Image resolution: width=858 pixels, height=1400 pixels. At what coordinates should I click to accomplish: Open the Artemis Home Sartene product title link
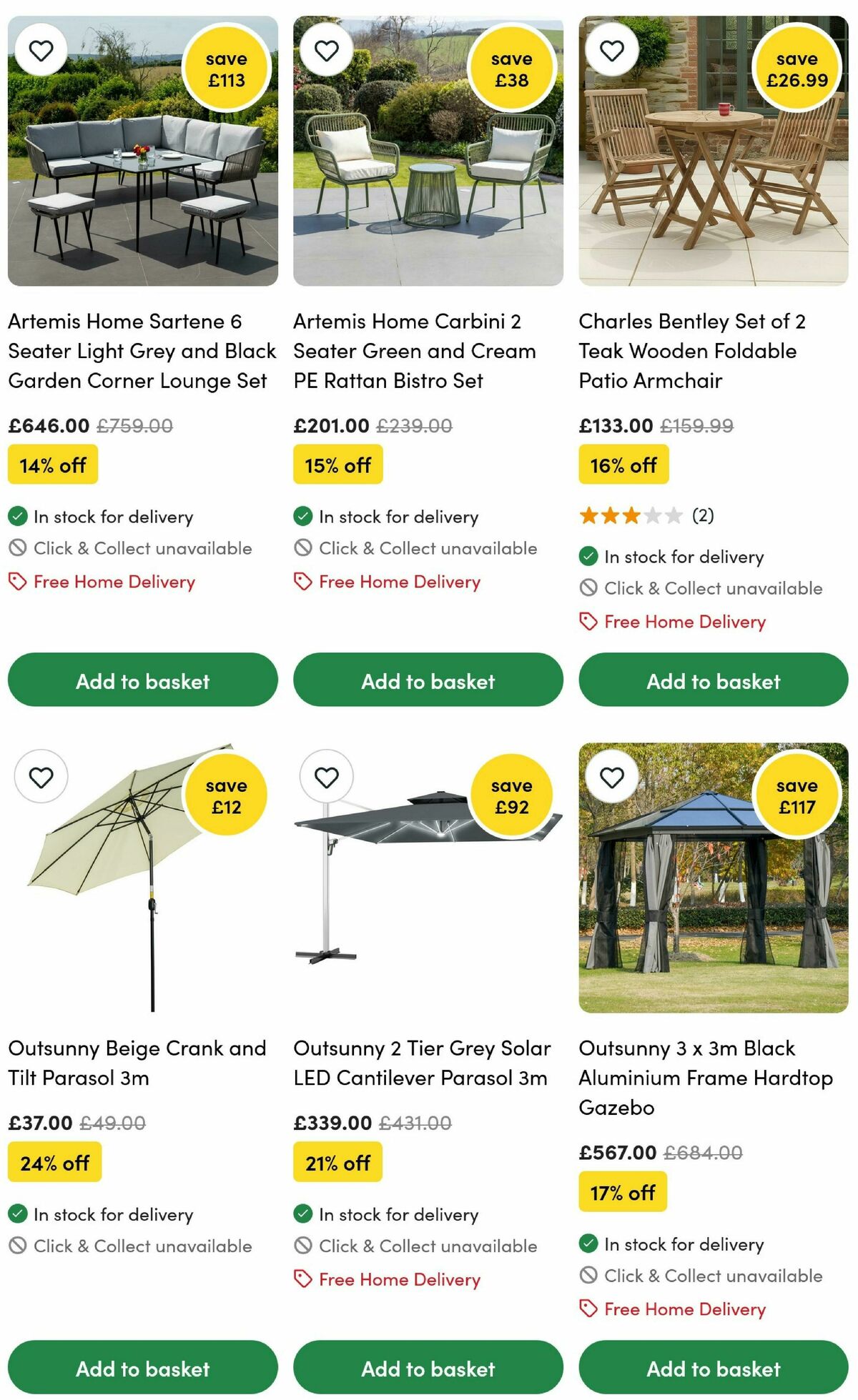click(x=142, y=351)
